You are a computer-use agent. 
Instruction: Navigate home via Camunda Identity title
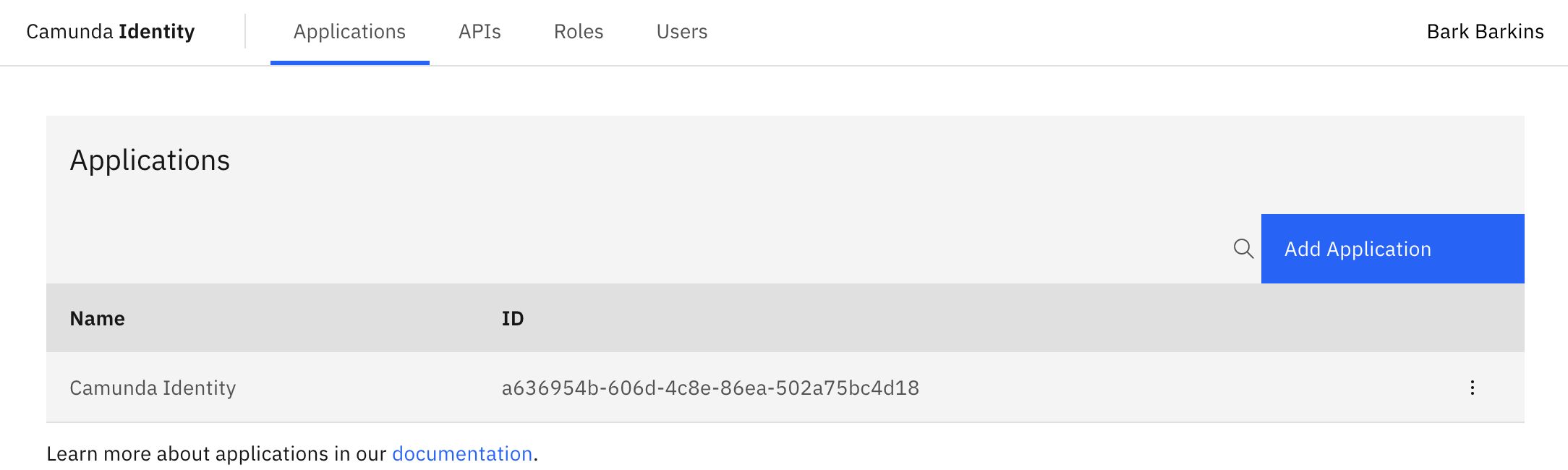pyautogui.click(x=110, y=31)
